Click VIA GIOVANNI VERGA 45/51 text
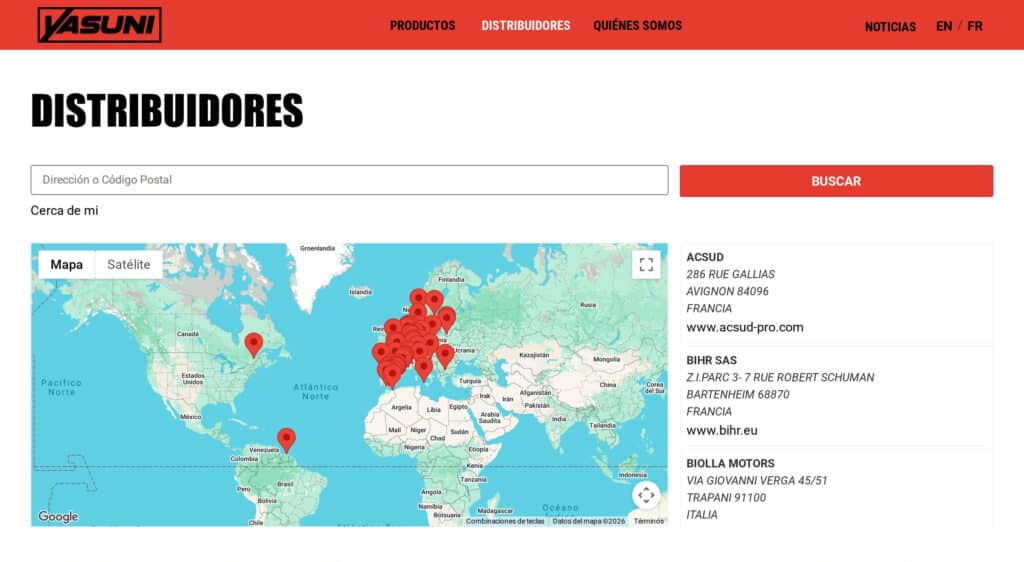The height and width of the screenshot is (562, 1024). tap(756, 480)
